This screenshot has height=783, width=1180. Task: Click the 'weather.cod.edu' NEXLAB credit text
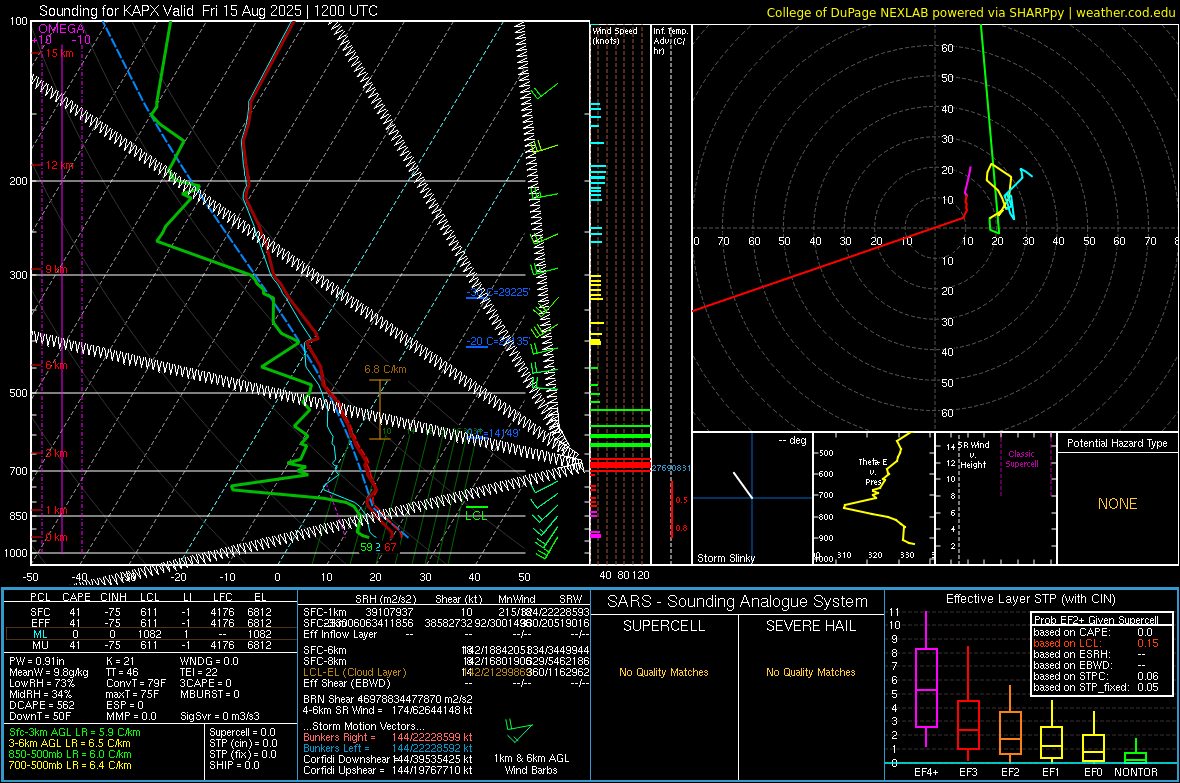[x=1125, y=12]
